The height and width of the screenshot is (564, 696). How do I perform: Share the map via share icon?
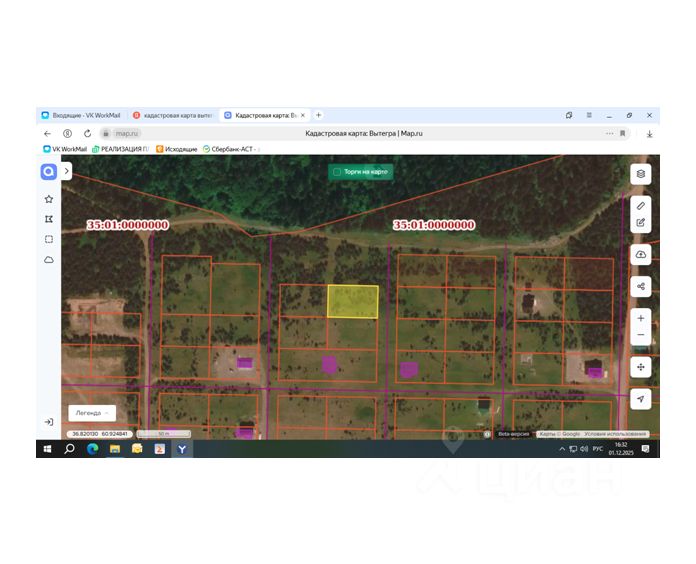(641, 287)
